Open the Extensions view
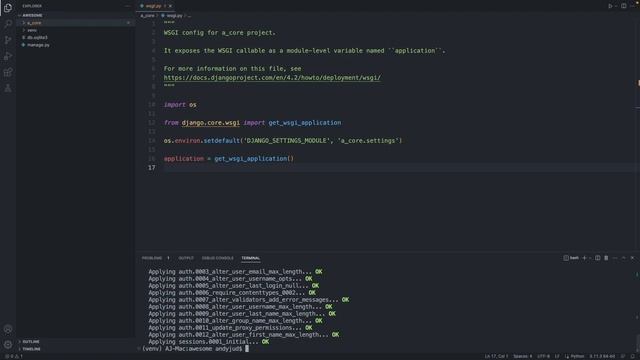 coord(8,72)
